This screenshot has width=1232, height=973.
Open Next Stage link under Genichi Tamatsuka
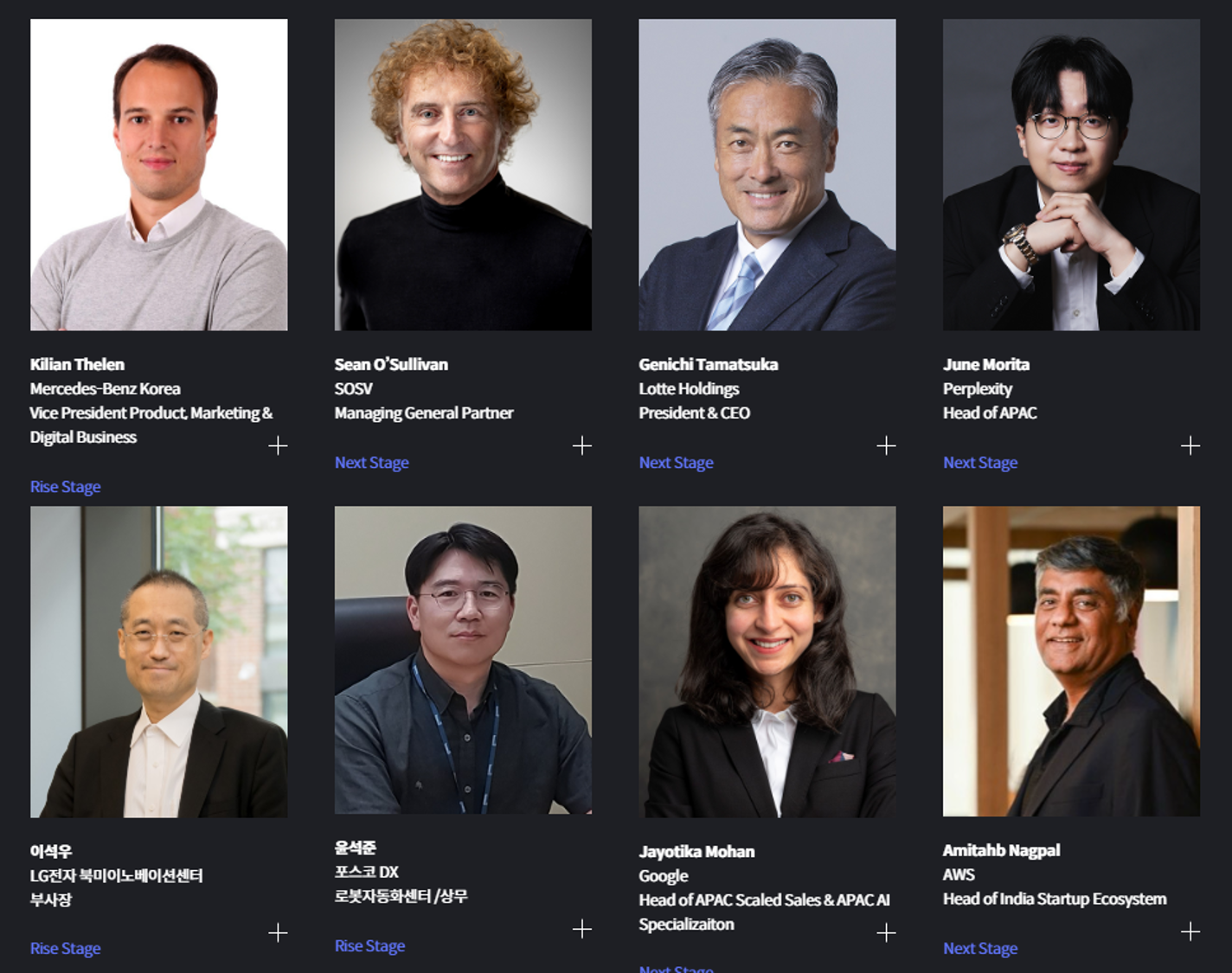[x=677, y=463]
